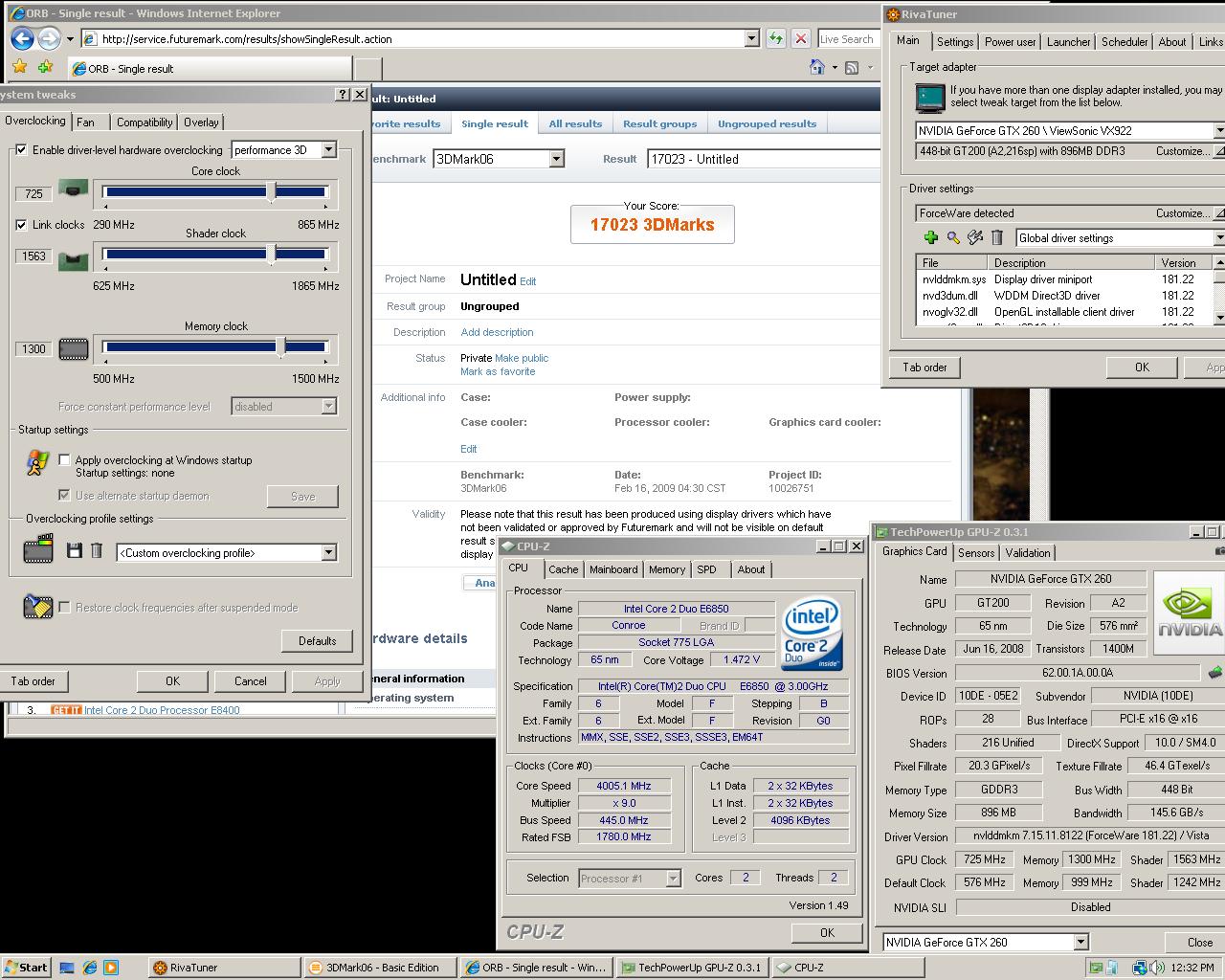Open the GPU-Z NVIDIA GeForce GTX 260 dropdown

click(1080, 942)
